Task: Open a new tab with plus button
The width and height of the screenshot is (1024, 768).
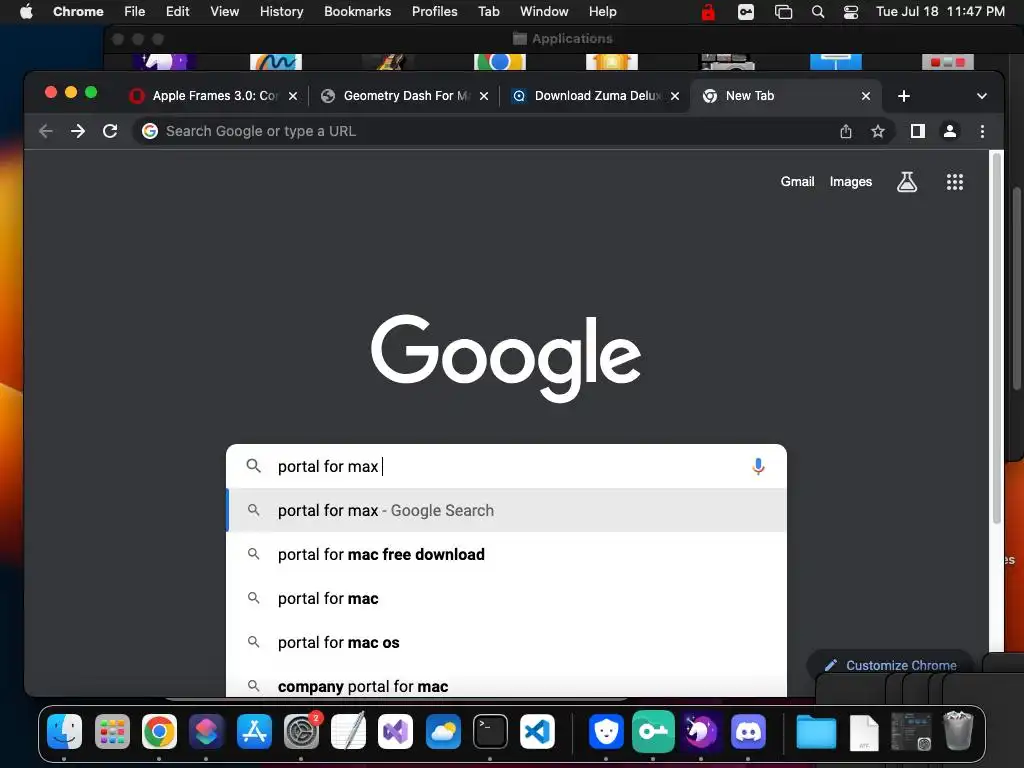Action: click(x=904, y=96)
